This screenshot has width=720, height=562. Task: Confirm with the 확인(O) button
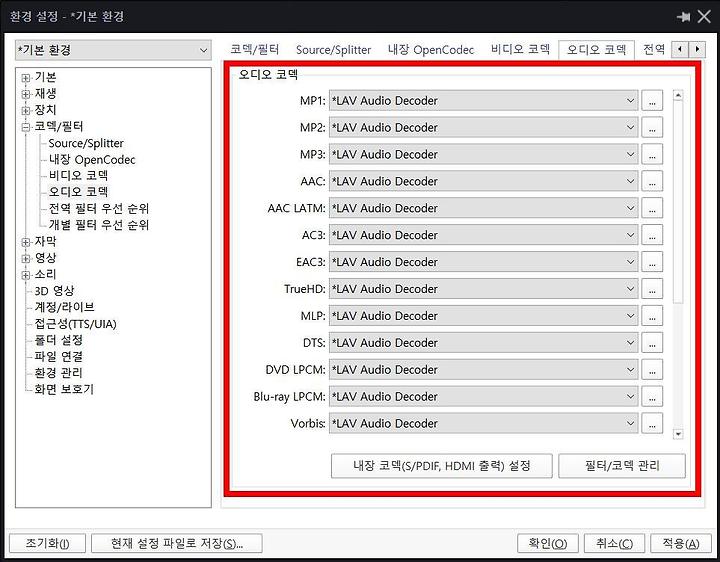coord(548,544)
